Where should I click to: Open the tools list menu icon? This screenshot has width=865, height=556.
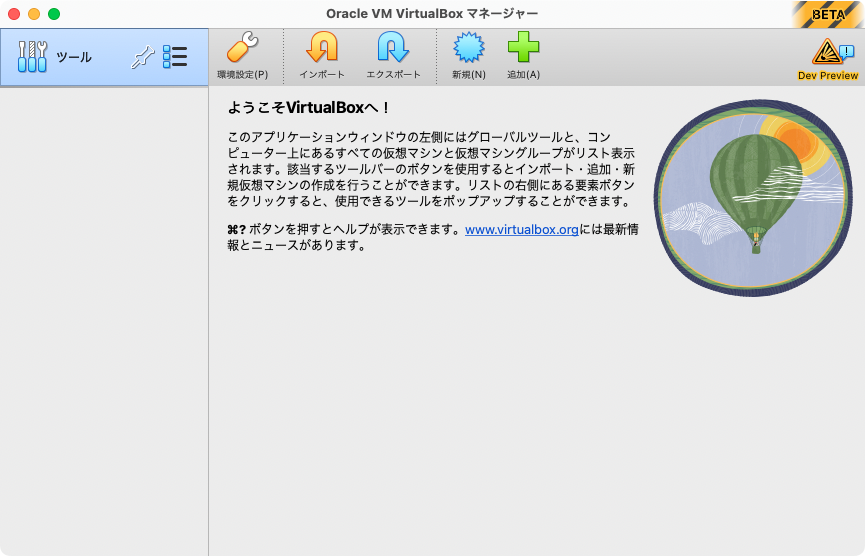(175, 57)
